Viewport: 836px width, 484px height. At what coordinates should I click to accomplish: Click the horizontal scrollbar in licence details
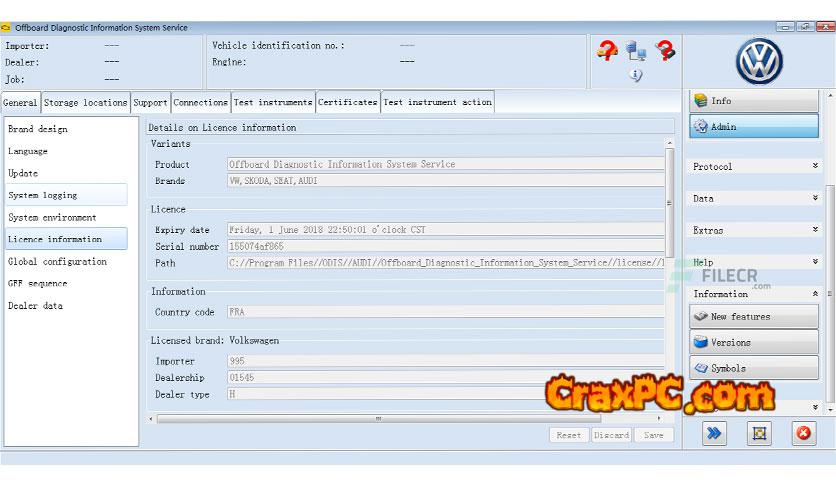[x=378, y=419]
